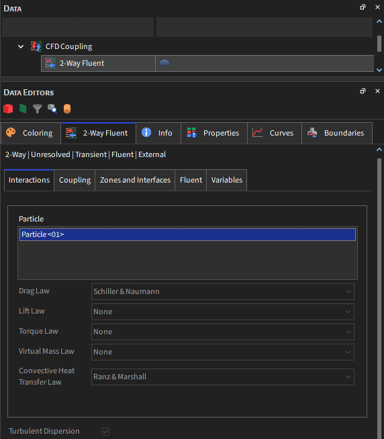This screenshot has width=384, height=439.
Task: Click the 2-Way Fluent row icon
Action: pyautogui.click(x=50, y=63)
